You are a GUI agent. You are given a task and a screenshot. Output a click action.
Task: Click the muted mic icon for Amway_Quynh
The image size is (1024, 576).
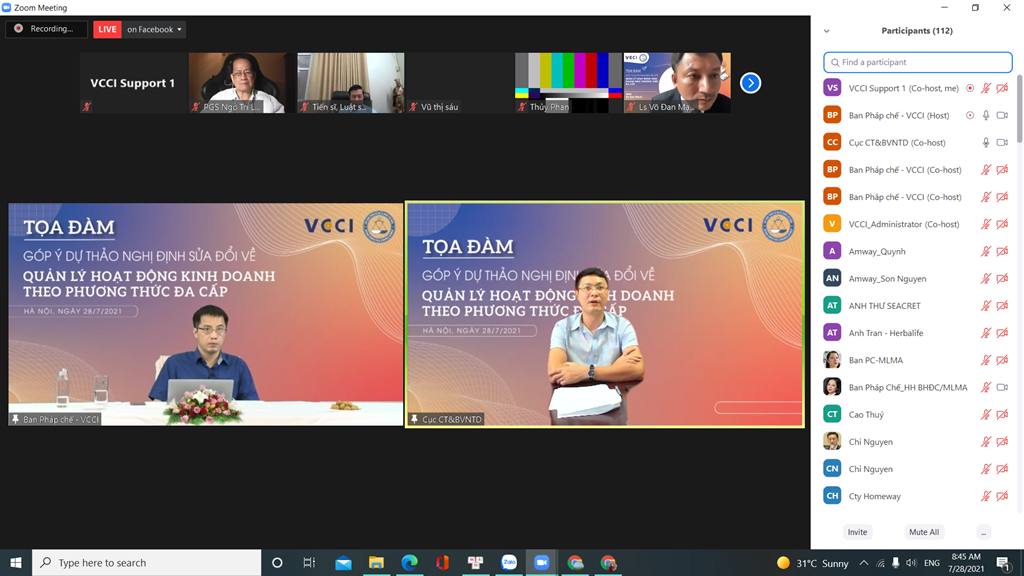[x=986, y=252]
